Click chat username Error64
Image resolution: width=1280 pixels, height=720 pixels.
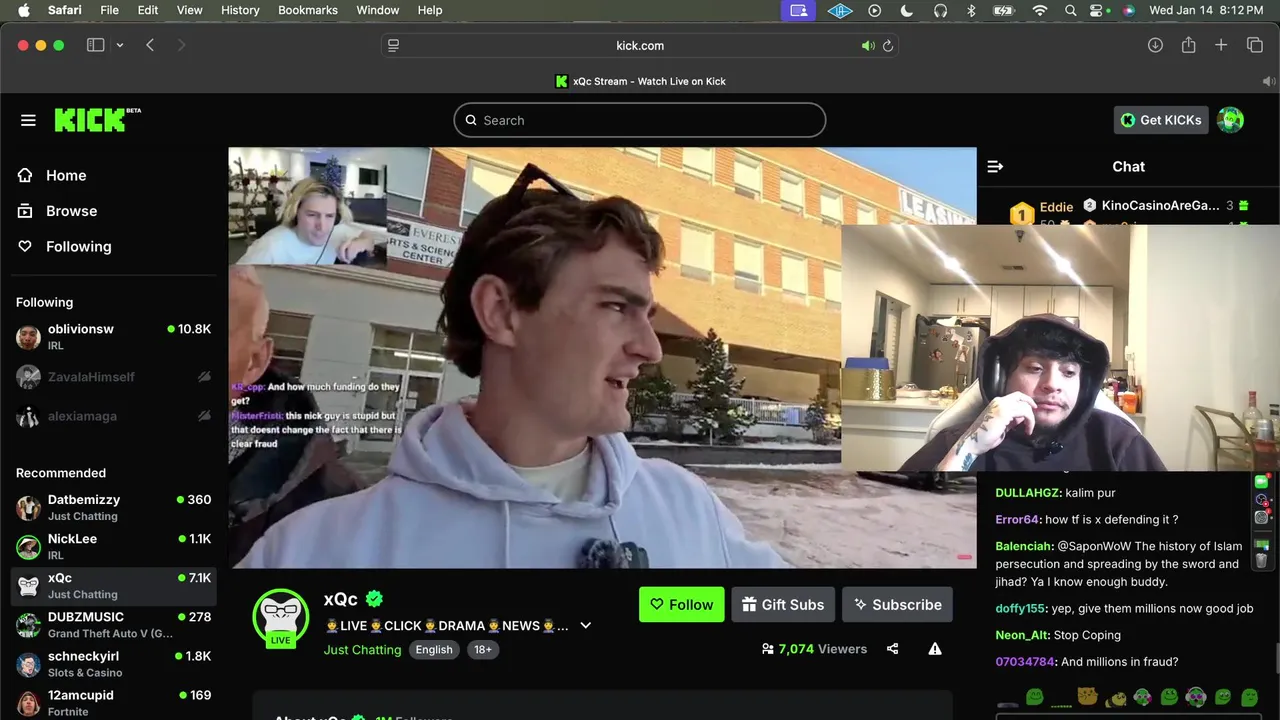coord(1018,519)
